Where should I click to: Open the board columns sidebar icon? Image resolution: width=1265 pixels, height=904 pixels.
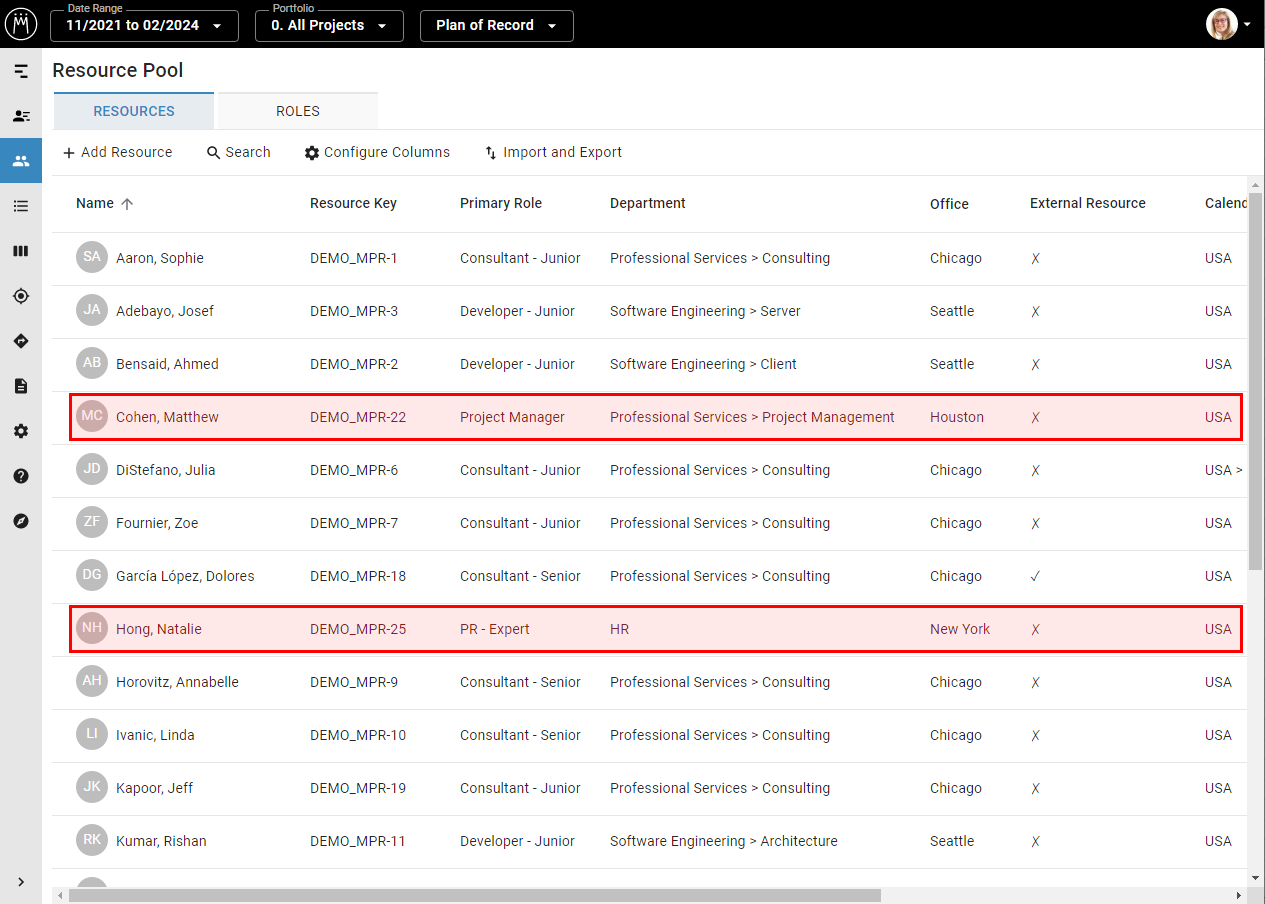(x=21, y=251)
